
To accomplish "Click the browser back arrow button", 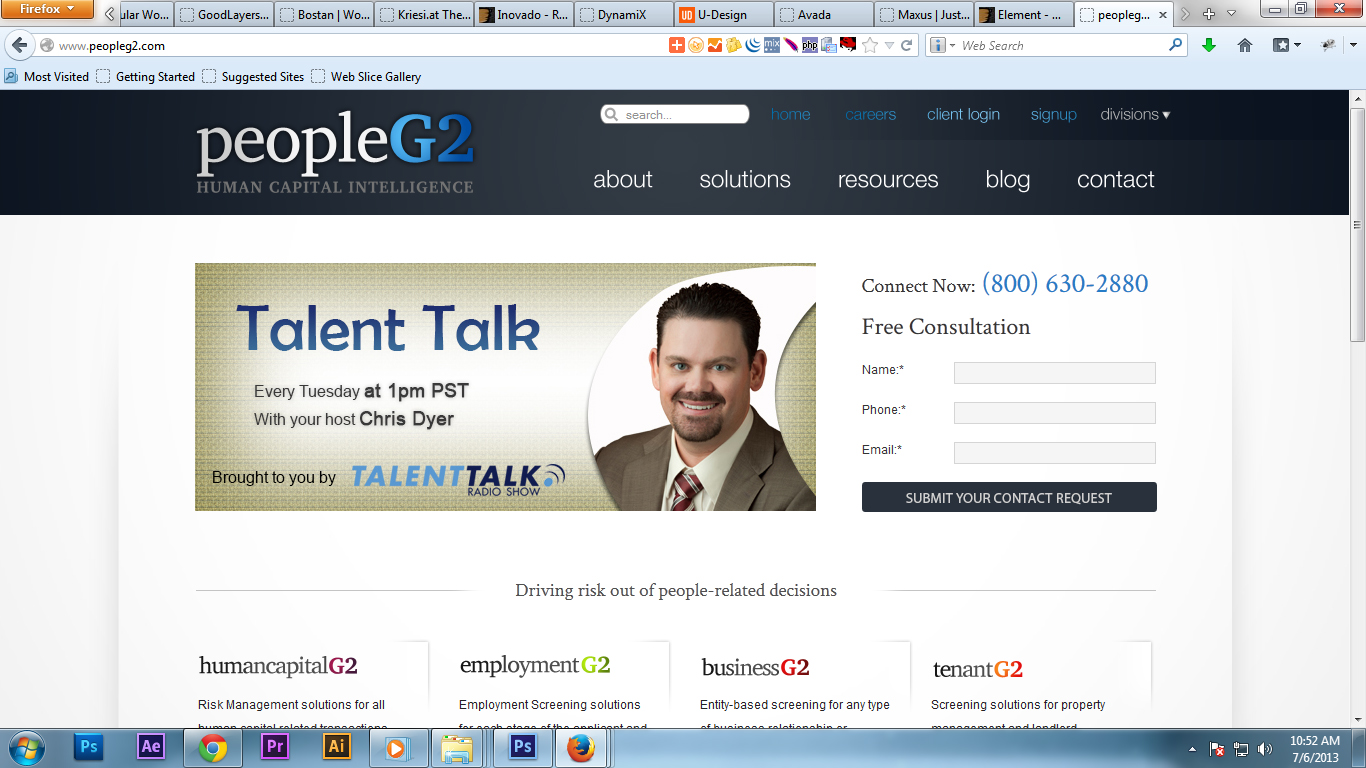I will click(19, 46).
